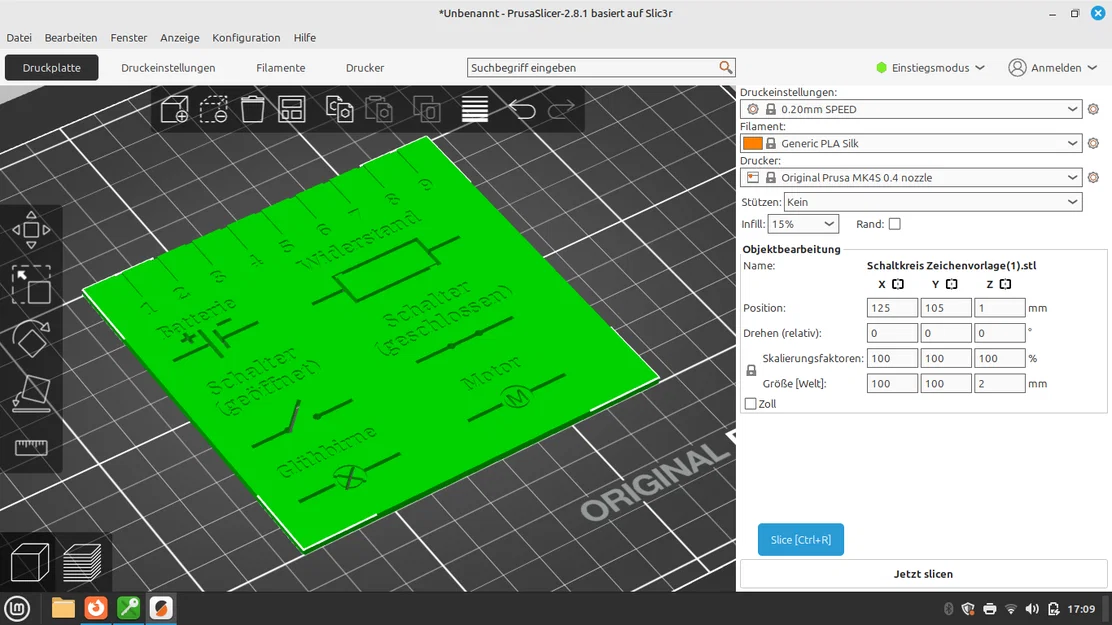Click the Delete selected object icon
Viewport: 1112px width, 625px height.
[213, 109]
